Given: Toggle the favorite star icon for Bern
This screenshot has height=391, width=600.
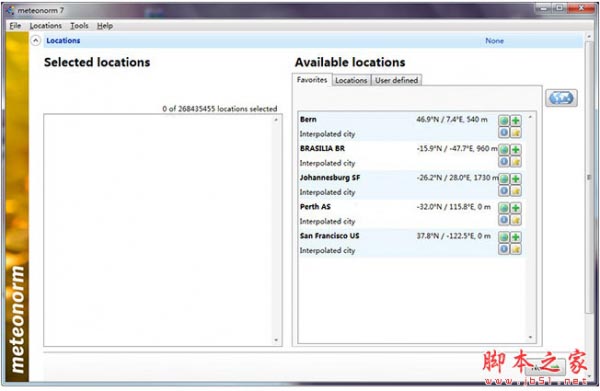Looking at the screenshot, I should pos(516,132).
